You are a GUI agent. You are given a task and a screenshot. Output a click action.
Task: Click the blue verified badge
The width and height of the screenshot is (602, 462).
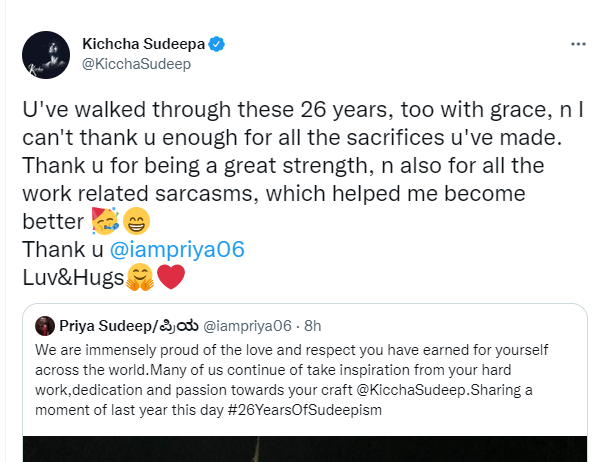216,45
